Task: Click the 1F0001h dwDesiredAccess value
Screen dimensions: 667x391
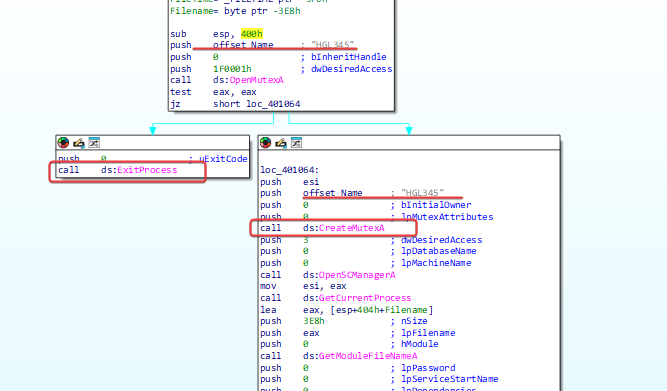Action: tap(232, 69)
